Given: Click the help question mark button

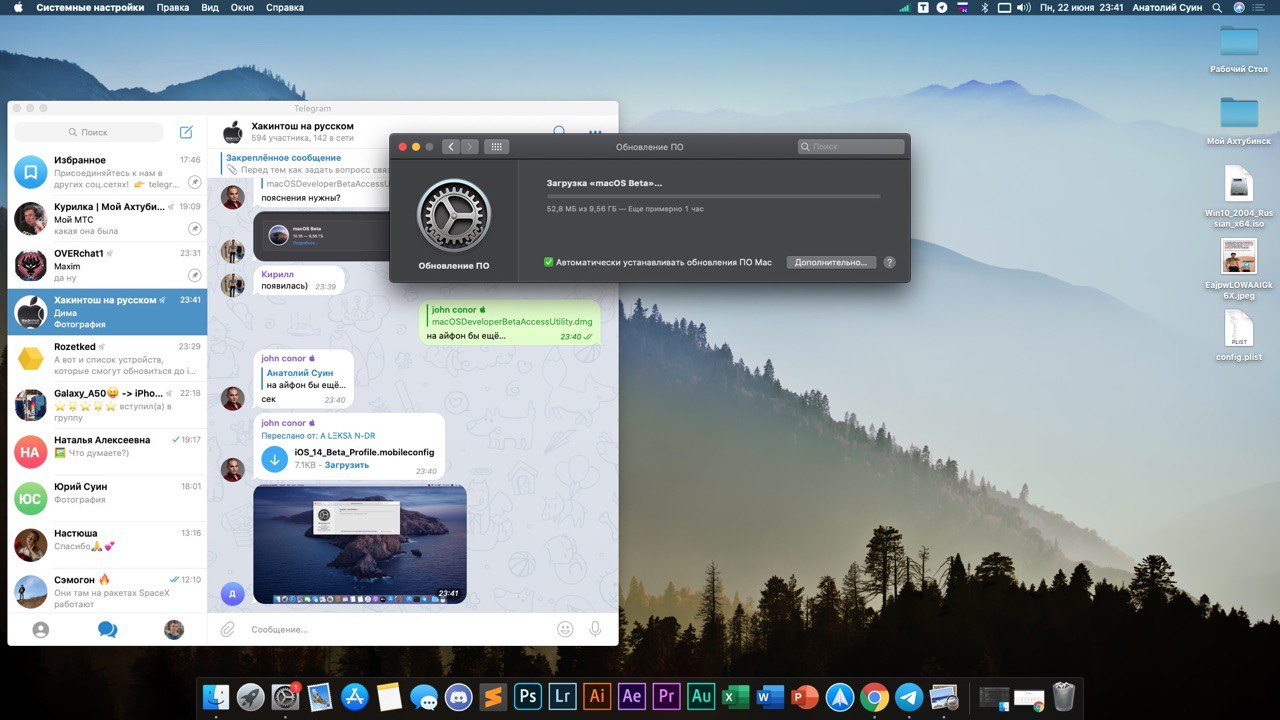Looking at the screenshot, I should coord(889,262).
